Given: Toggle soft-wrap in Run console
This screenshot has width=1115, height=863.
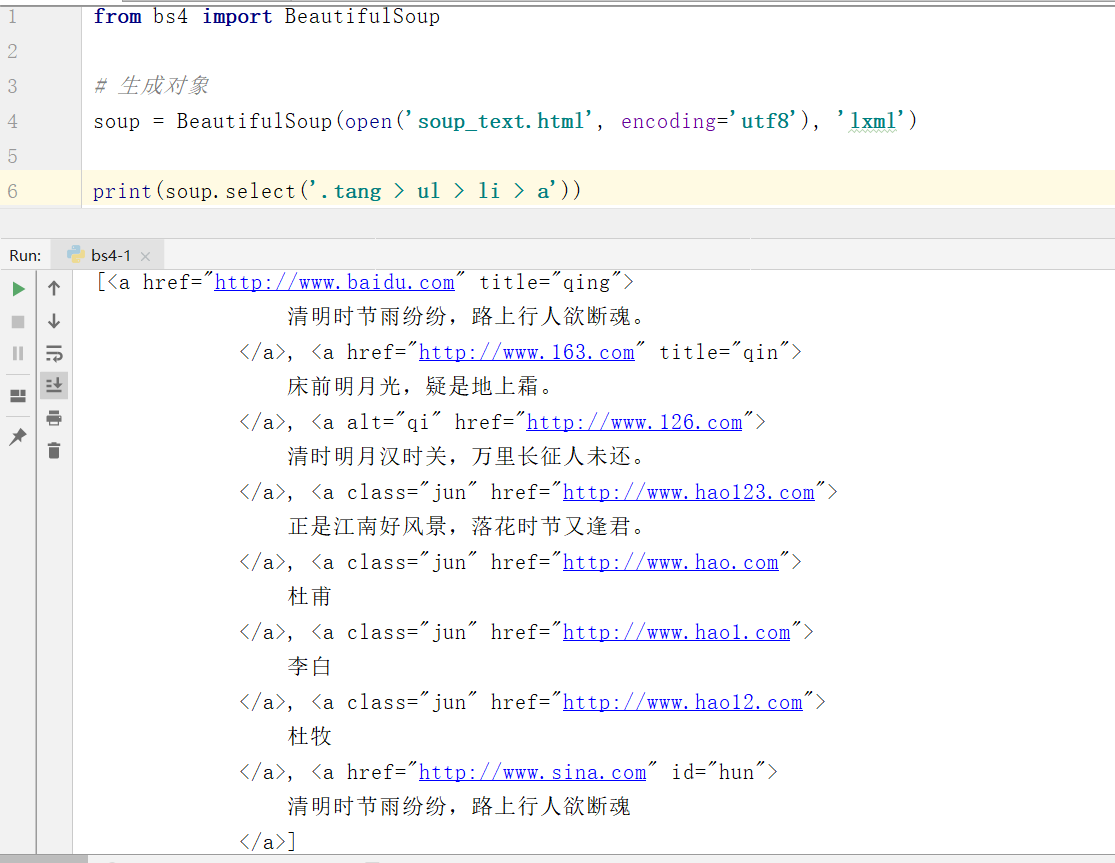Looking at the screenshot, I should click(x=54, y=353).
